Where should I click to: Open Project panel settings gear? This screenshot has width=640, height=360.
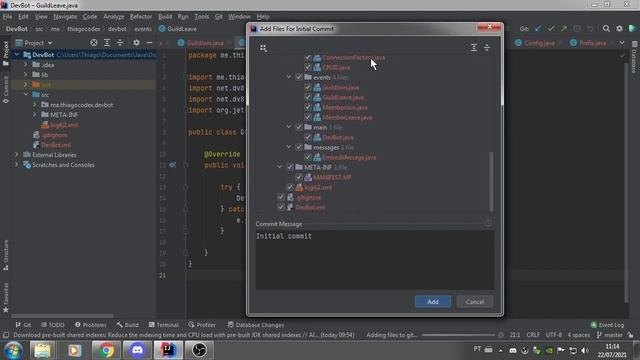click(136, 42)
